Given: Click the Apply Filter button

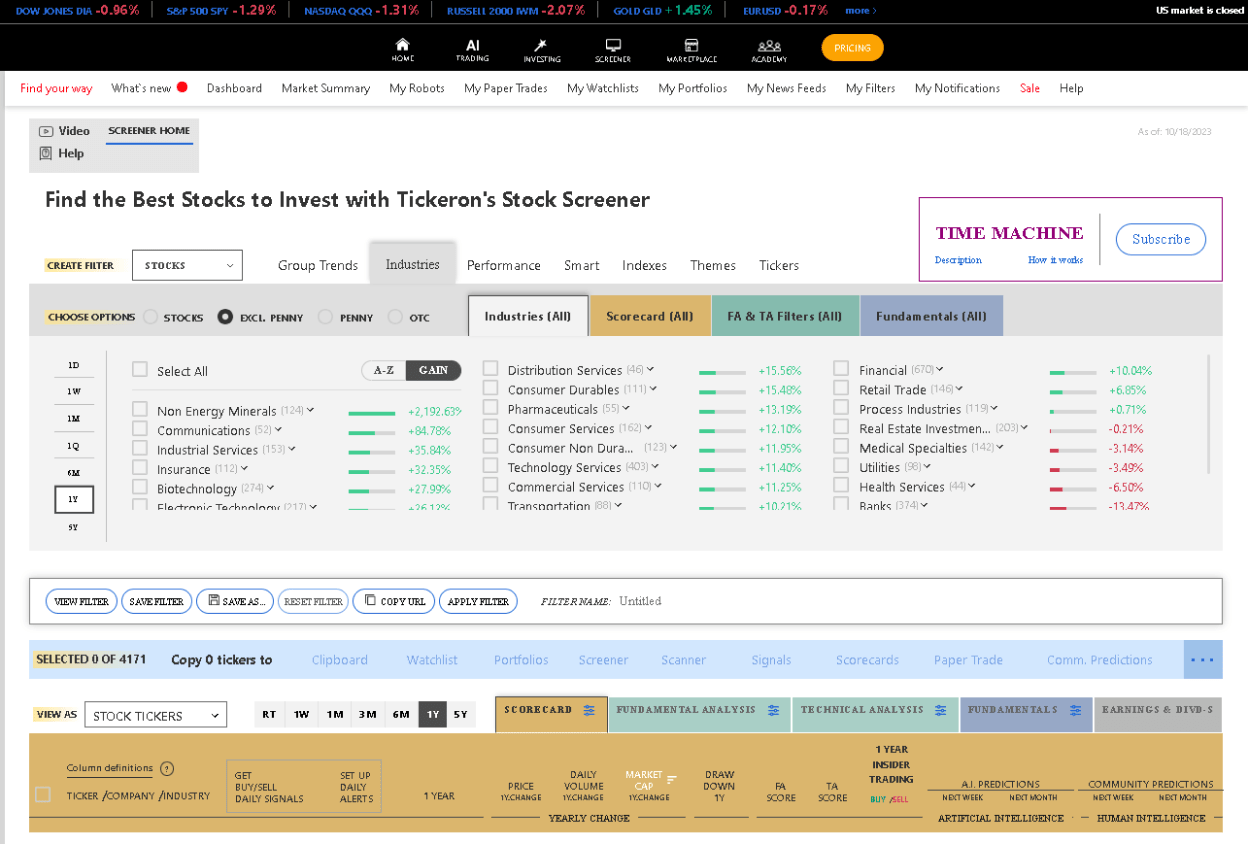Looking at the screenshot, I should (x=478, y=601).
